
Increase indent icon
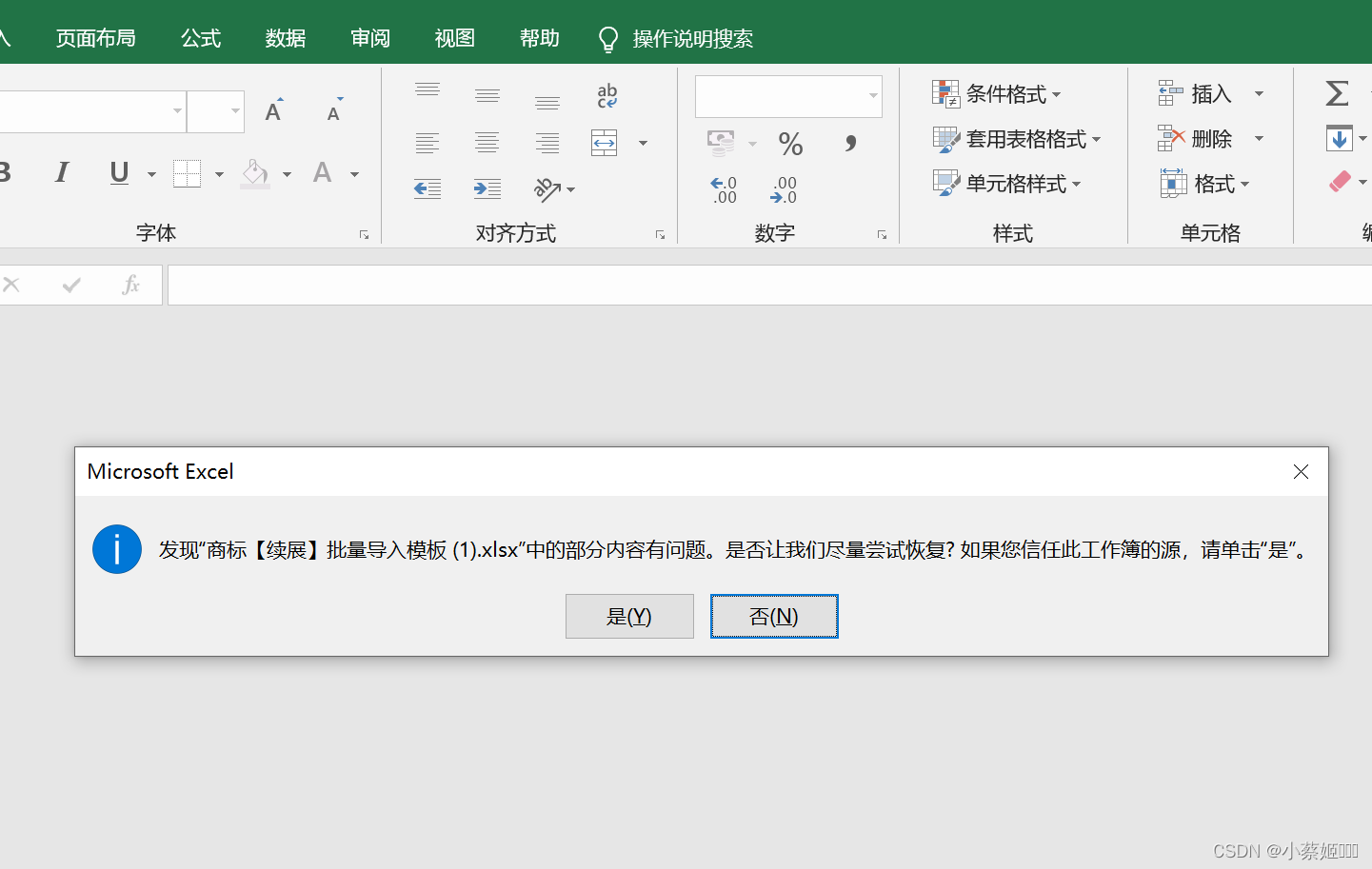(487, 188)
